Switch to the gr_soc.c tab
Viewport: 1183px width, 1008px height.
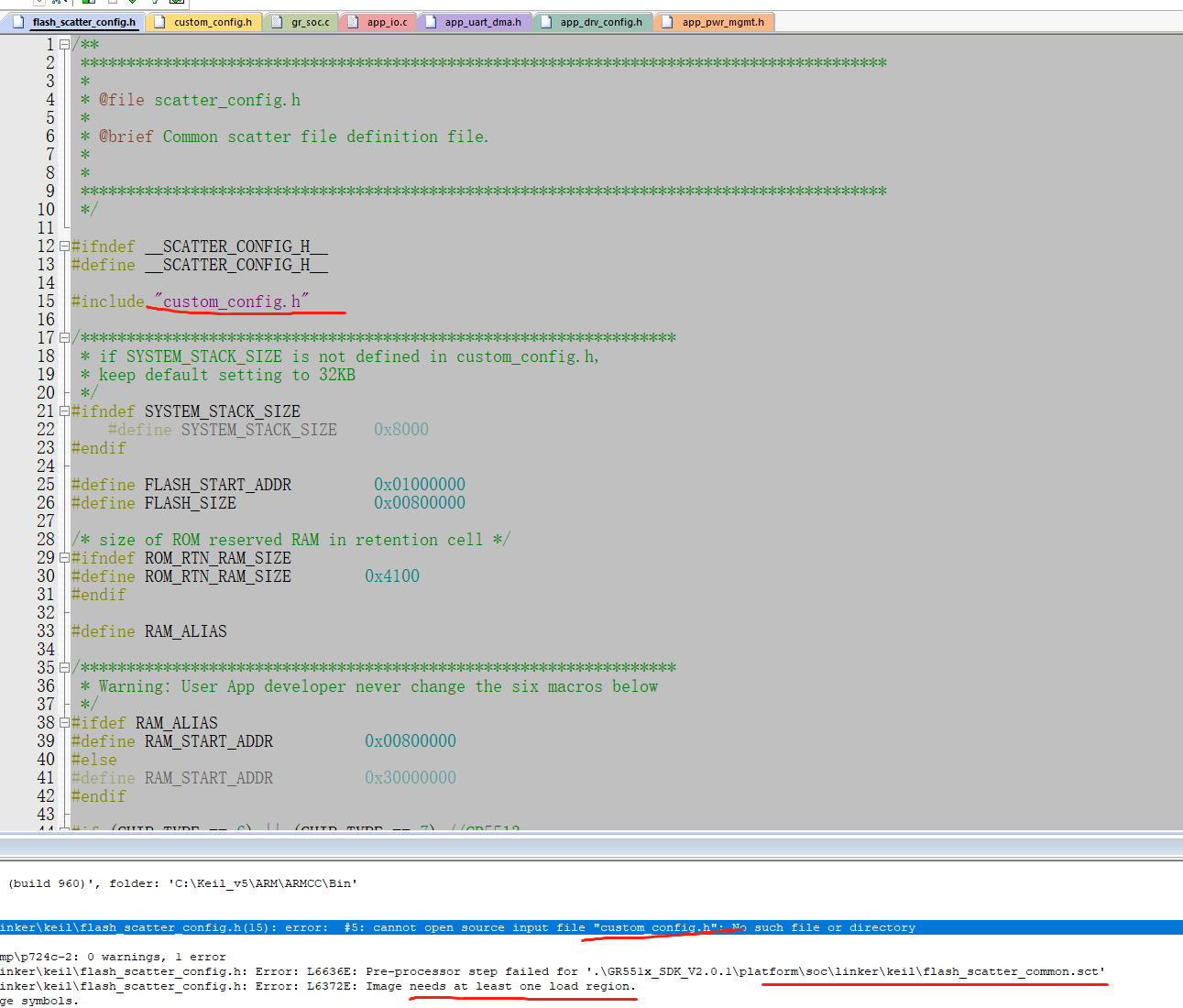point(301,22)
